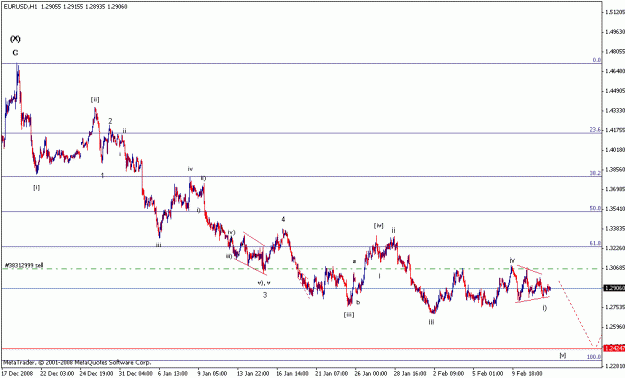Click the 1.40180 price axis value
Image resolution: width=625 pixels, height=378 pixels.
615,150
